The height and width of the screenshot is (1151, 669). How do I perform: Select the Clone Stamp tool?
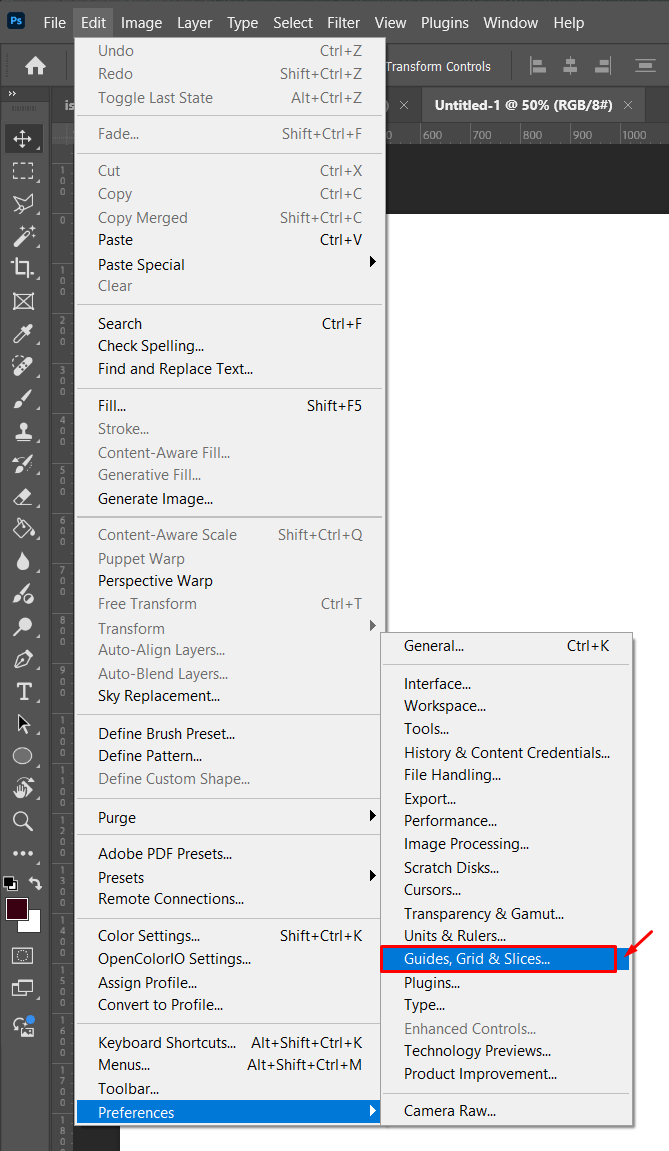tap(23, 432)
